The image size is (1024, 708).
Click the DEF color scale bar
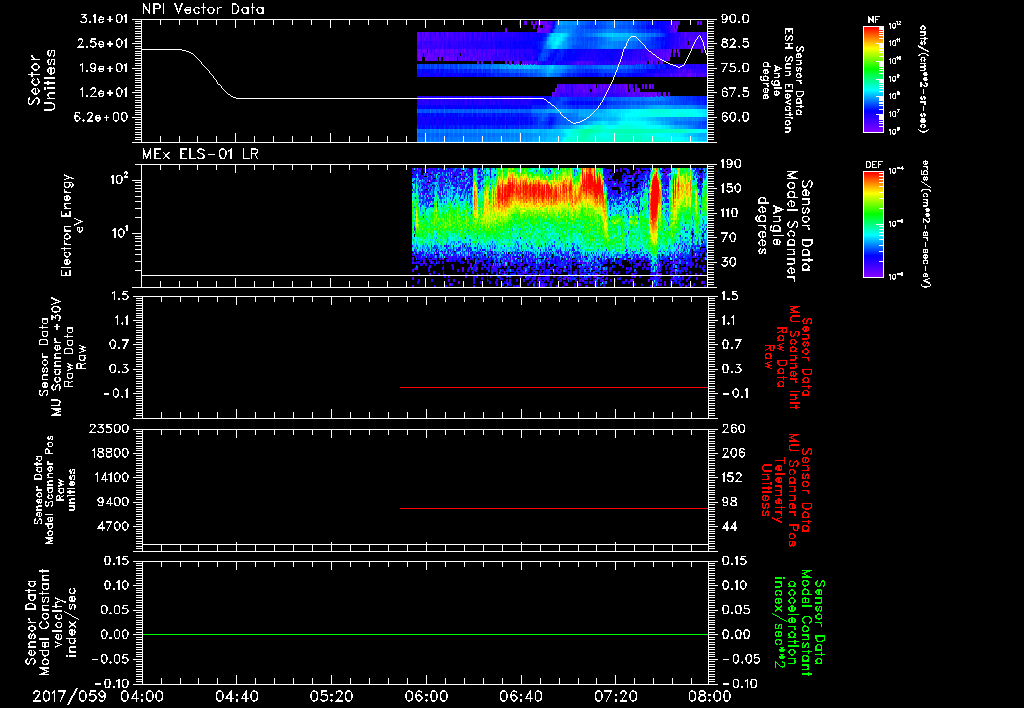[x=873, y=224]
